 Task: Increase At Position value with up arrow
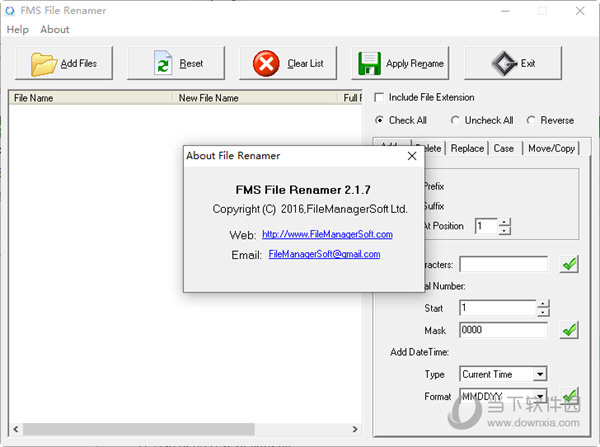click(x=505, y=222)
